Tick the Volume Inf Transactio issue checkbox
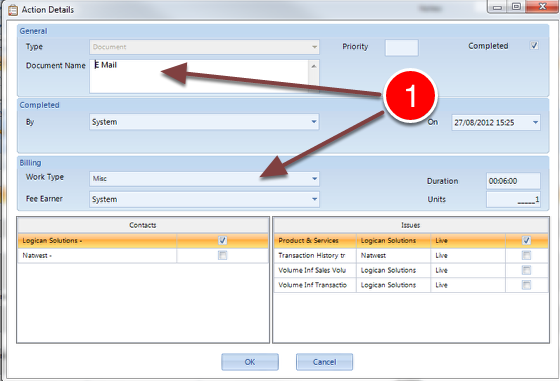The height and width of the screenshot is (381, 560). point(526,285)
